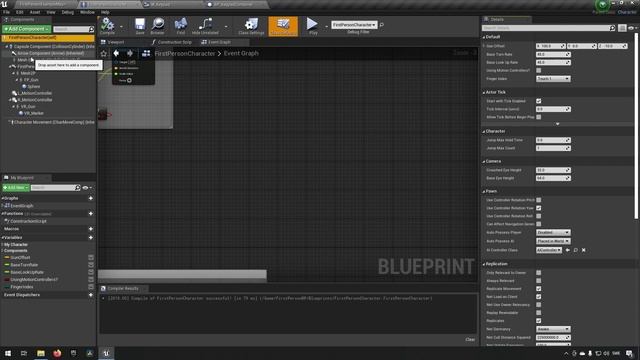Image resolution: width=640 pixels, height=360 pixels.
Task: Save the blueprint using the Save icon
Action: point(140,25)
